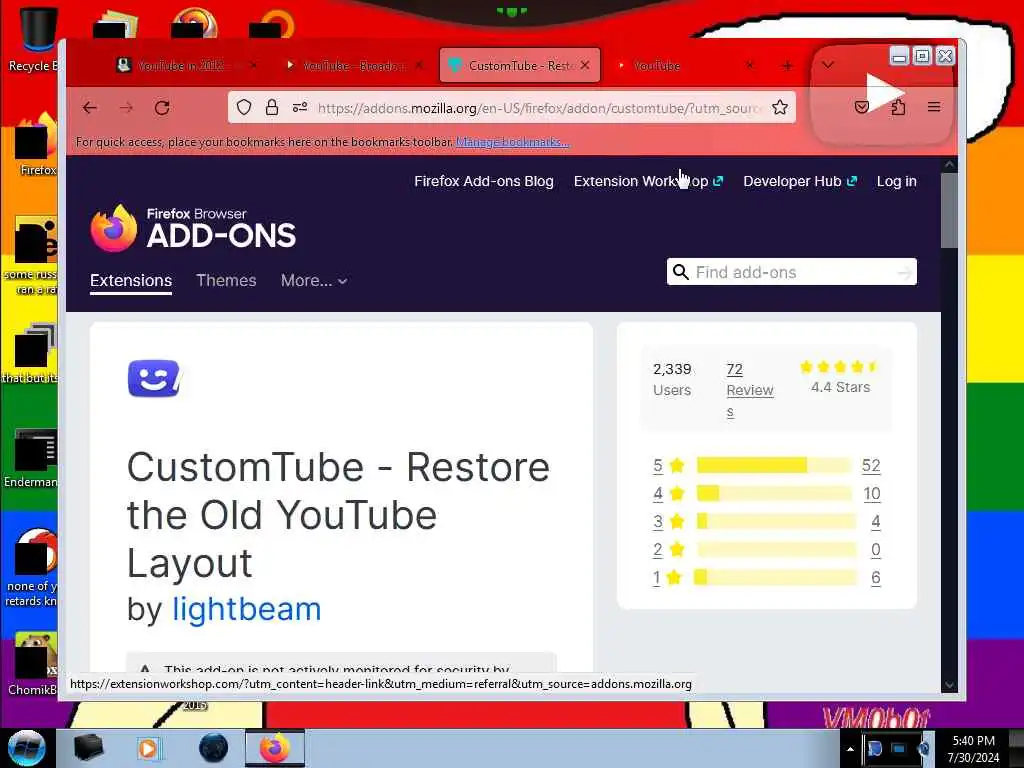1024x768 pixels.
Task: Close the YouTube - Broadcast tab
Action: 419,65
